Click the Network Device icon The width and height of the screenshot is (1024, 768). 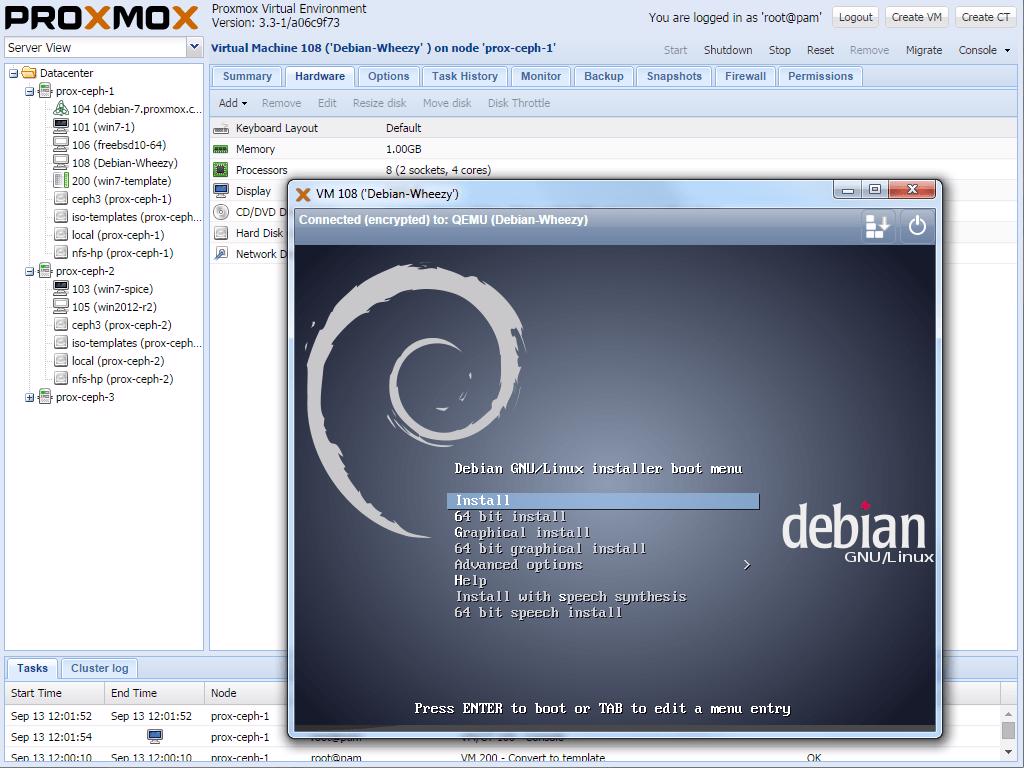point(222,253)
